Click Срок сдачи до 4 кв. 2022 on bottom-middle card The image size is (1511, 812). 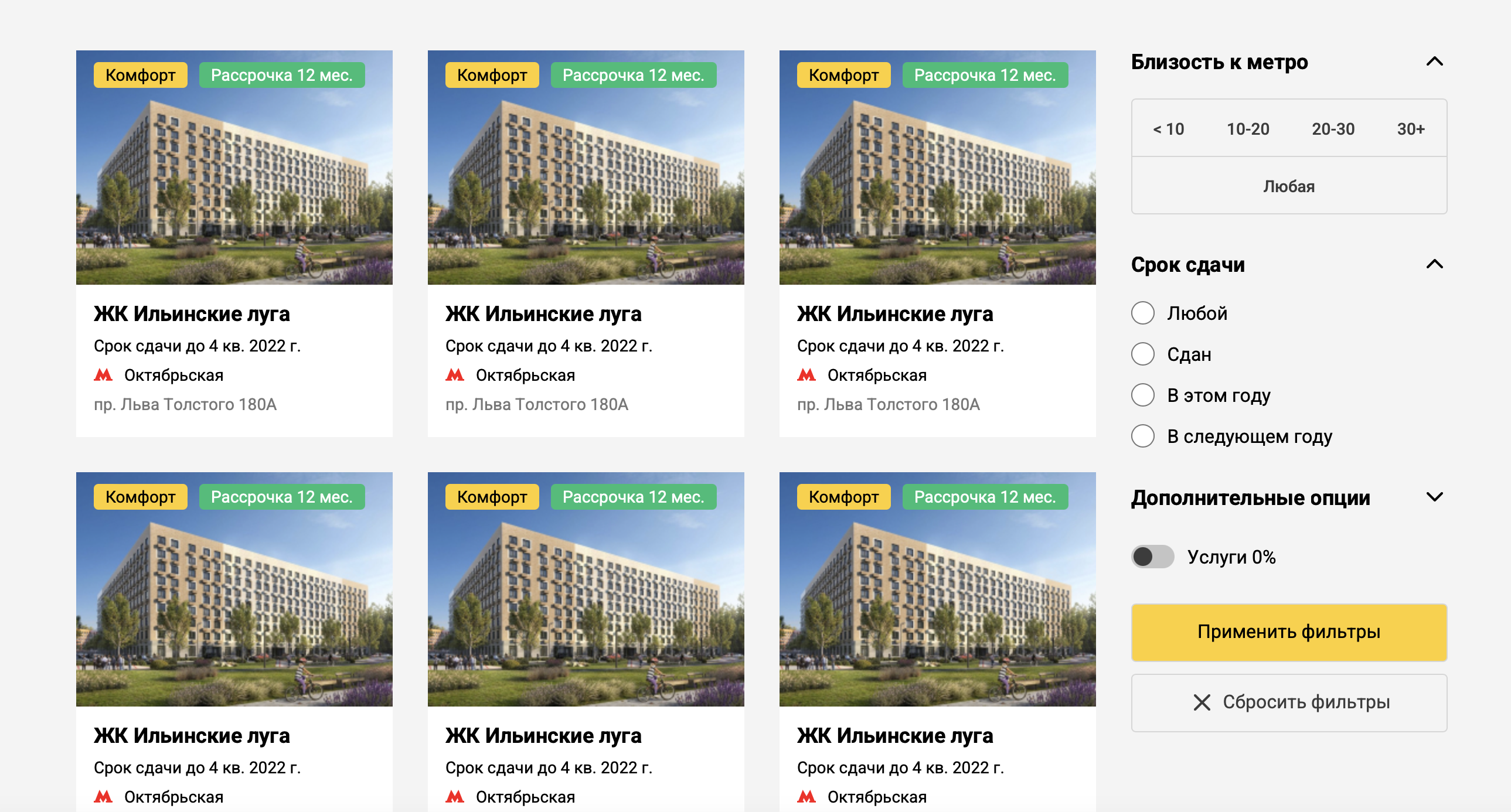point(549,767)
